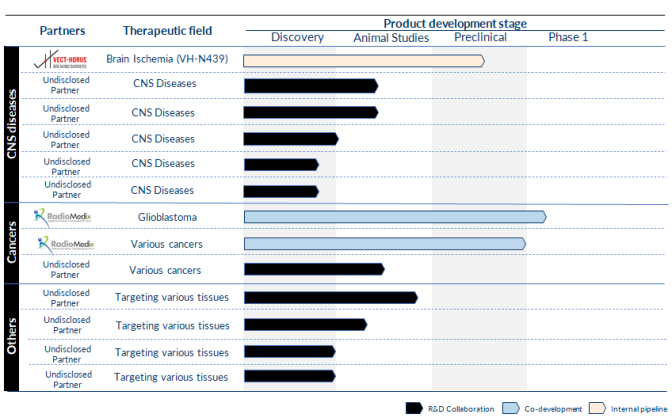The image size is (672, 418).
Task: Click the black R&D Collaboration legend icon
Action: click(414, 409)
